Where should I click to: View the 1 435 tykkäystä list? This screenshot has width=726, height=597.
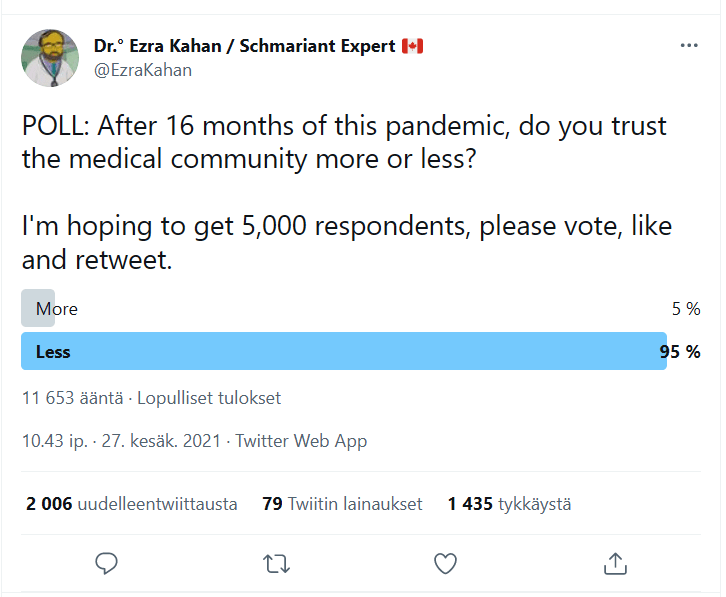click(x=509, y=504)
